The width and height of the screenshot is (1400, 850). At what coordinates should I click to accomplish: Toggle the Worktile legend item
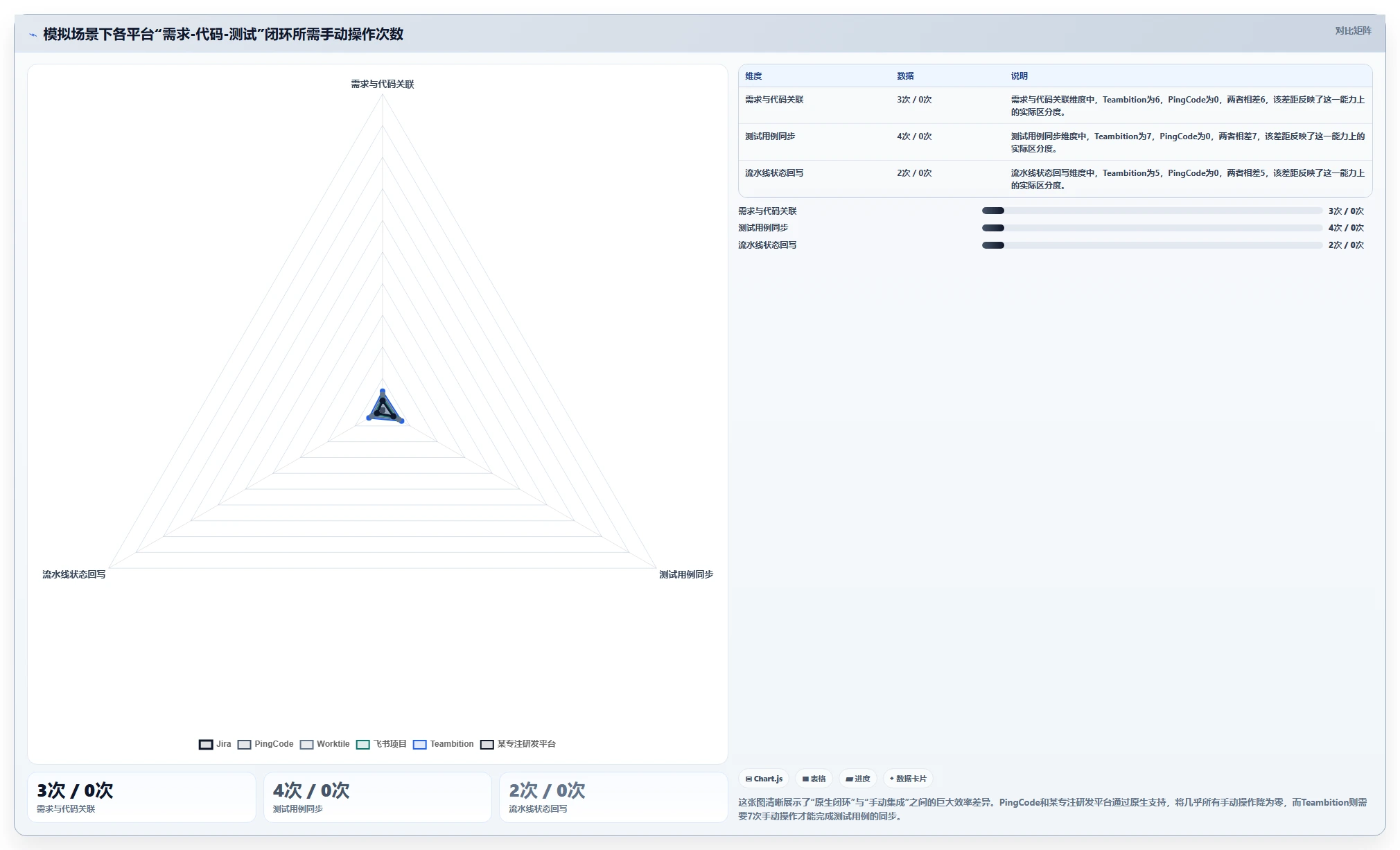tap(325, 744)
